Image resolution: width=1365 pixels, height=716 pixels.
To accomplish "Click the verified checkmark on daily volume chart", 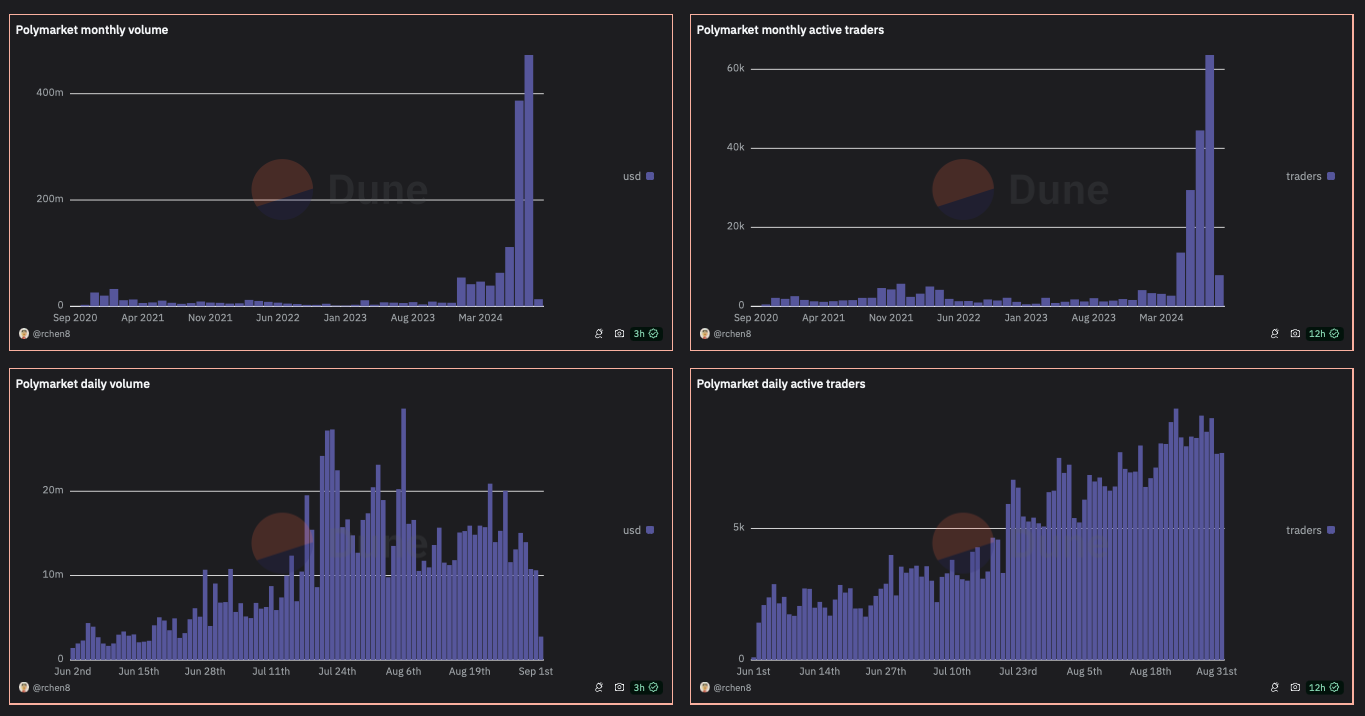I will tap(655, 687).
